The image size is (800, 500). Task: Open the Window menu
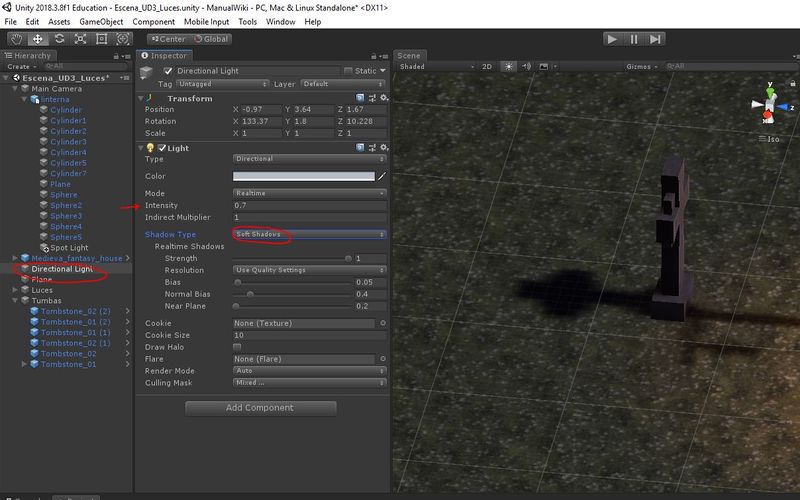tap(281, 21)
